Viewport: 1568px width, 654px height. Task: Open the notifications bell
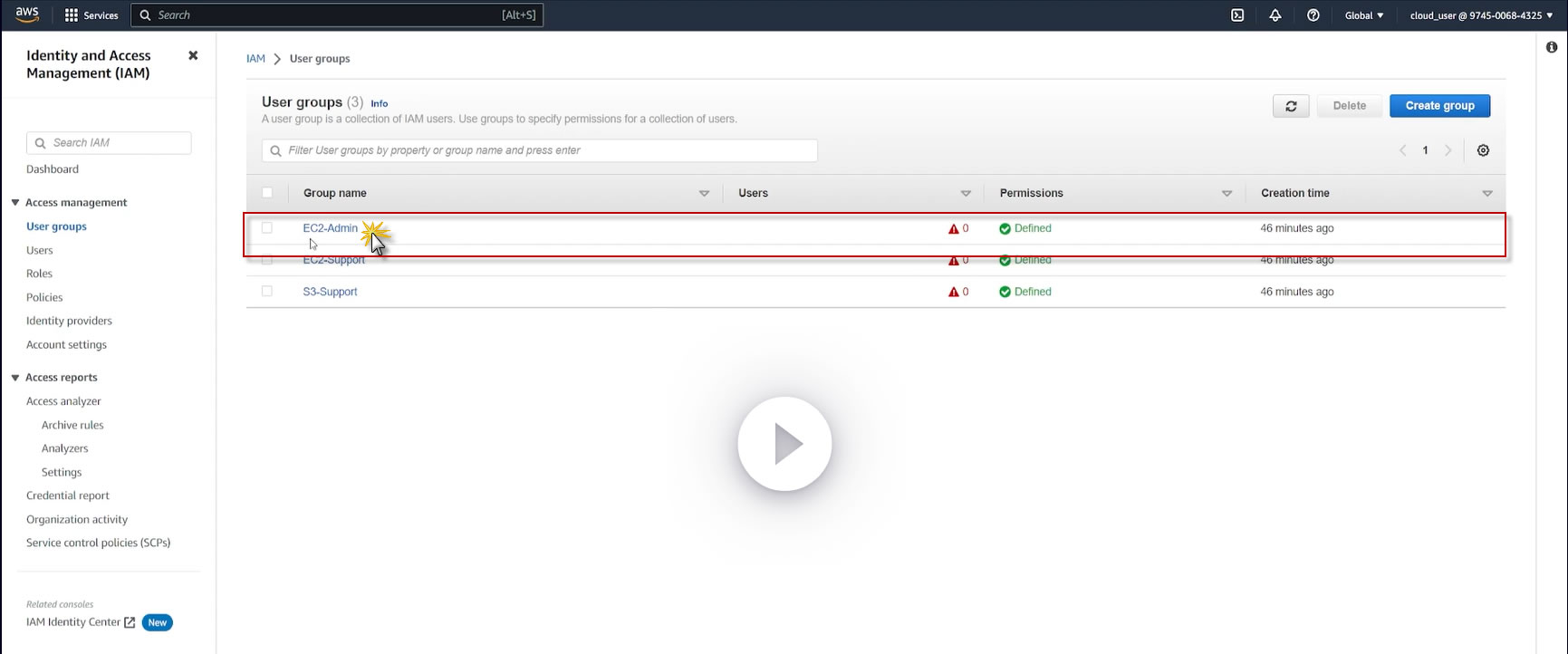pyautogui.click(x=1275, y=15)
